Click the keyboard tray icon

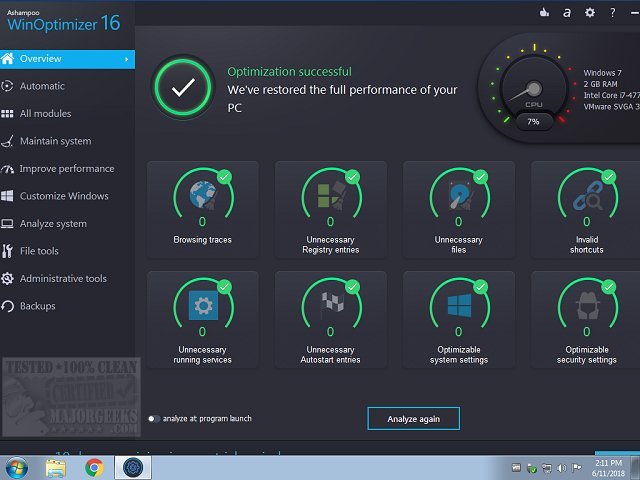[516, 468]
